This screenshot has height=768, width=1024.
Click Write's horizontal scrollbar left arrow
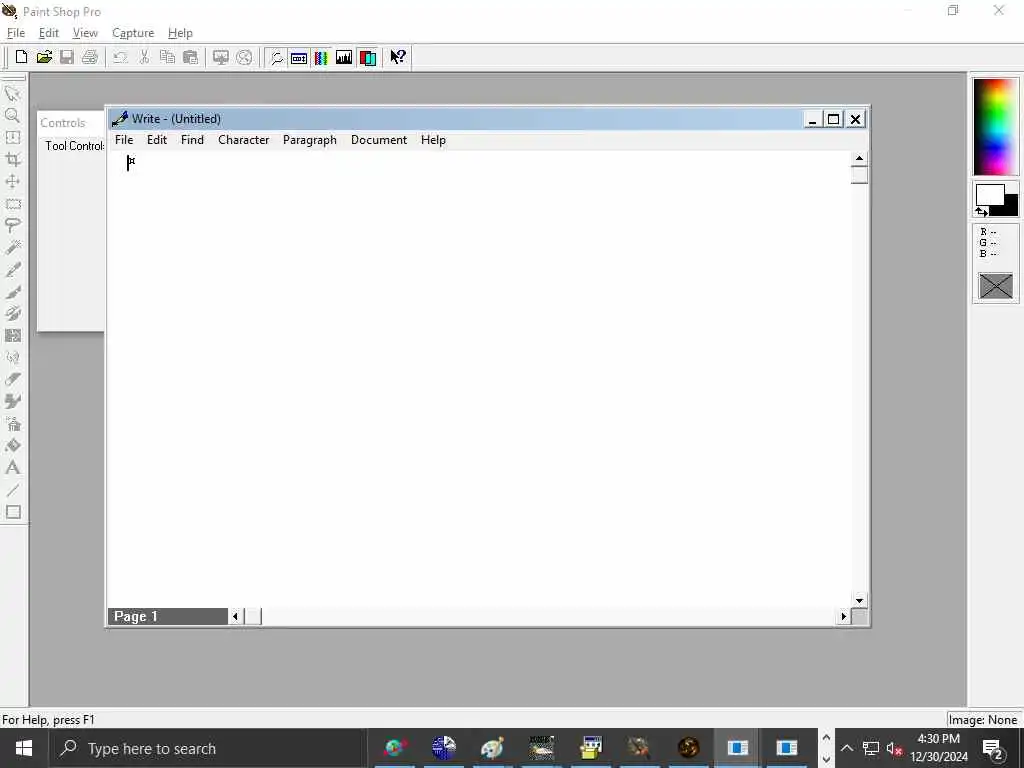point(235,616)
